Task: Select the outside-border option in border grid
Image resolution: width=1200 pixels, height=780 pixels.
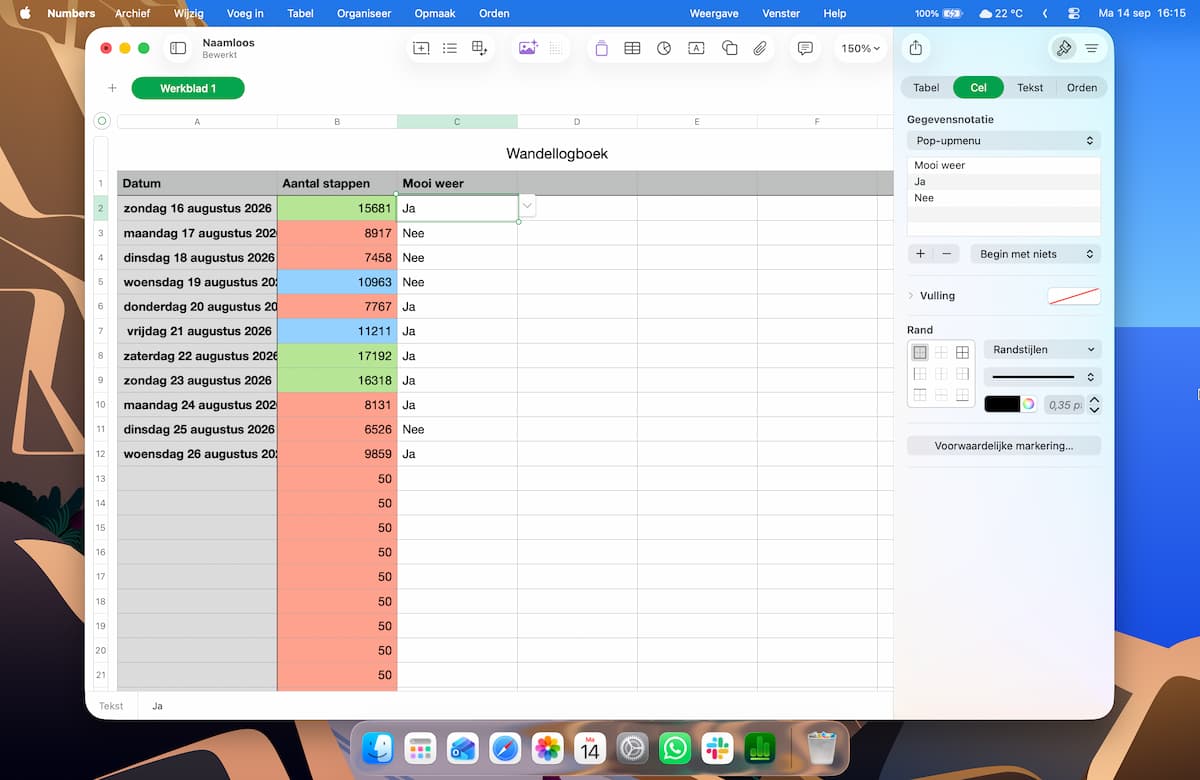Action: pos(920,353)
